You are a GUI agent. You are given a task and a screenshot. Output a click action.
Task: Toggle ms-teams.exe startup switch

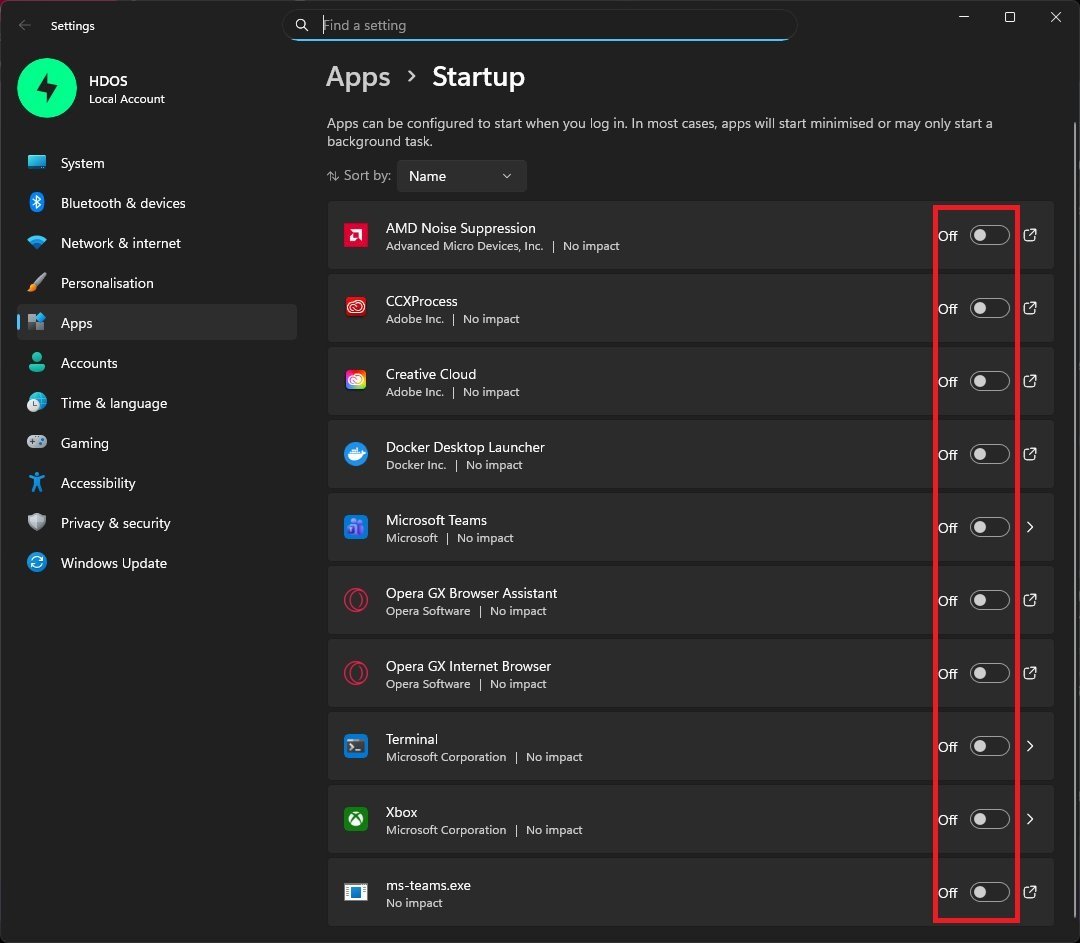[989, 893]
